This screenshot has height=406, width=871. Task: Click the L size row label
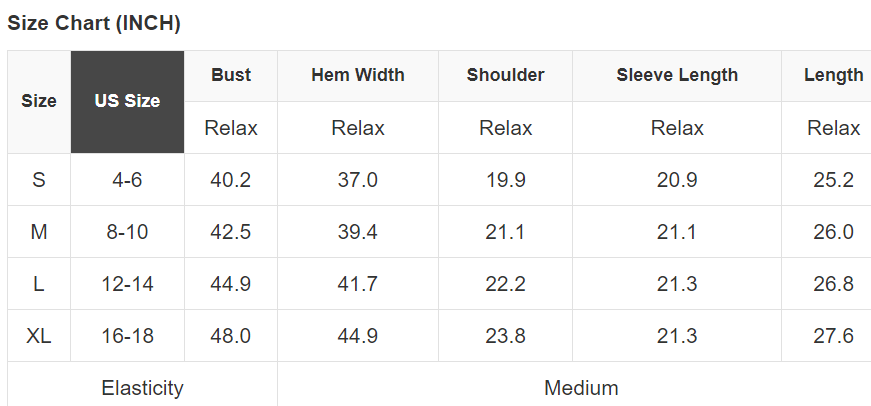39,284
